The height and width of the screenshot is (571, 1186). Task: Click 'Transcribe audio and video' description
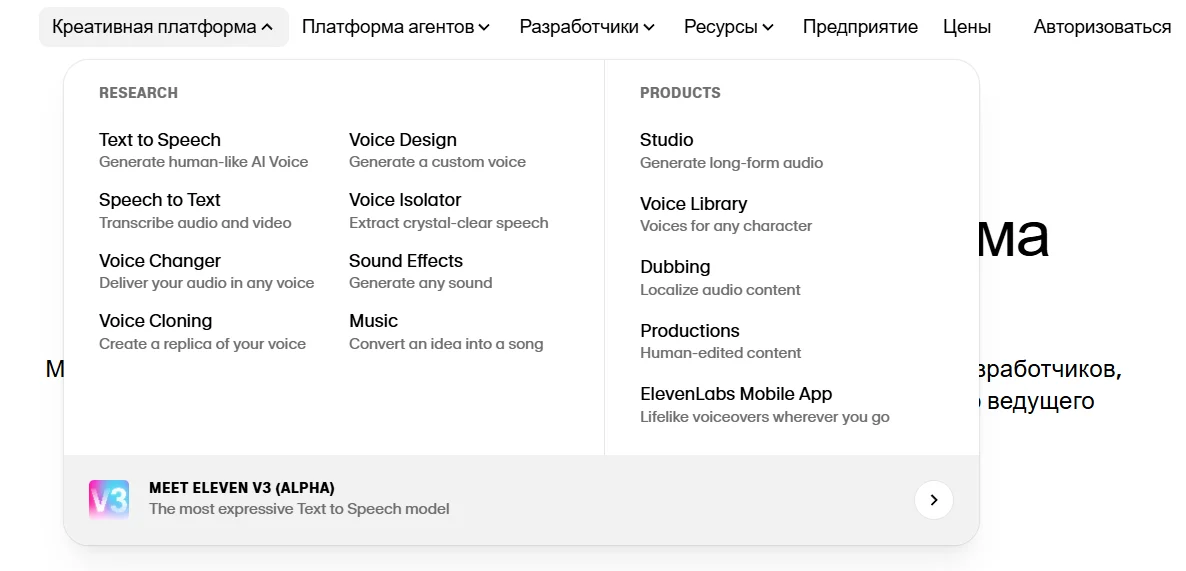pyautogui.click(x=195, y=223)
